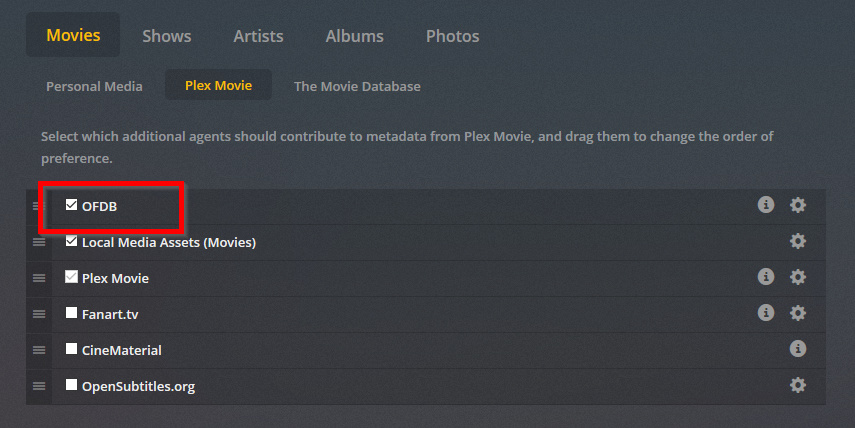855x428 pixels.
Task: Click the drag handle beside Fanart.tv
Action: pyautogui.click(x=39, y=314)
